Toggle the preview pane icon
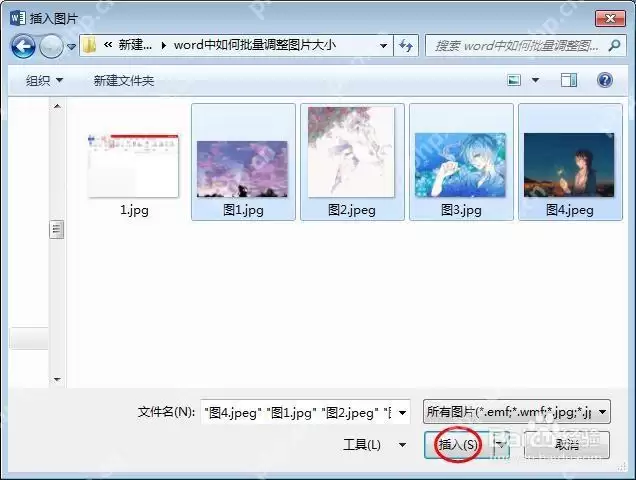This screenshot has width=636, height=480. (x=569, y=80)
